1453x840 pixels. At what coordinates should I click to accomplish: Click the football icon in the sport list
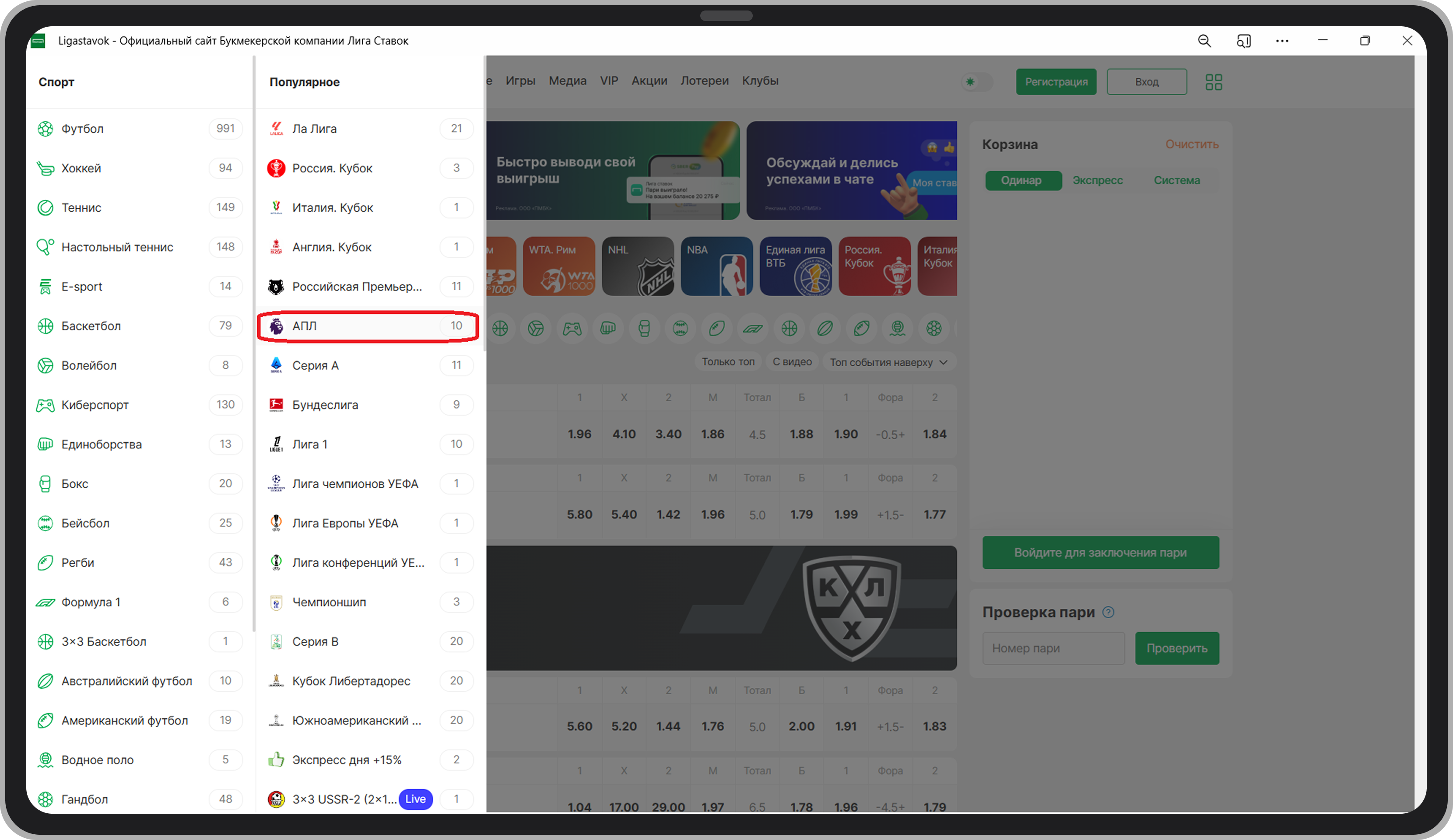(x=45, y=129)
